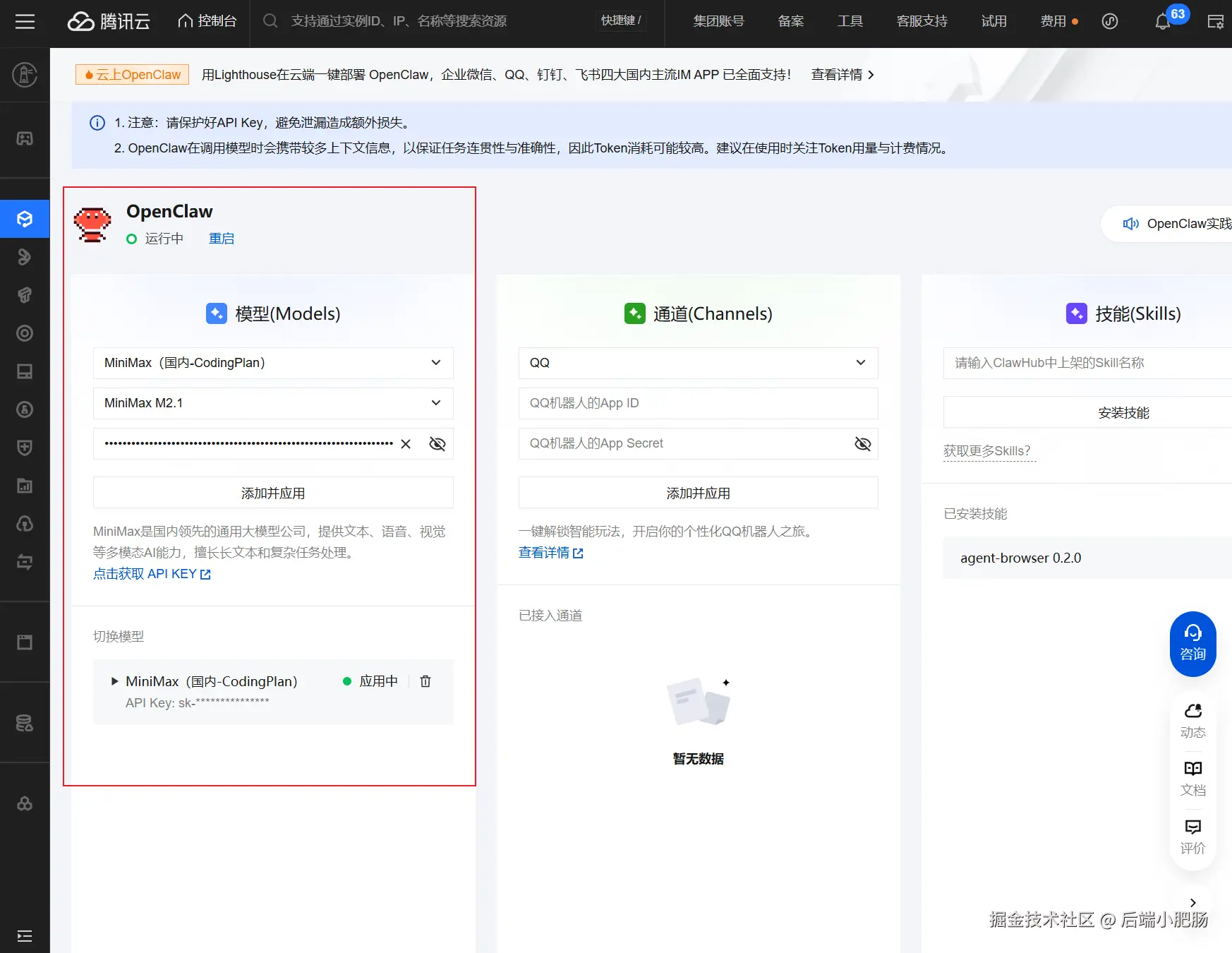Click 添加并应用 in the Models panel
The image size is (1232, 953).
tap(273, 493)
